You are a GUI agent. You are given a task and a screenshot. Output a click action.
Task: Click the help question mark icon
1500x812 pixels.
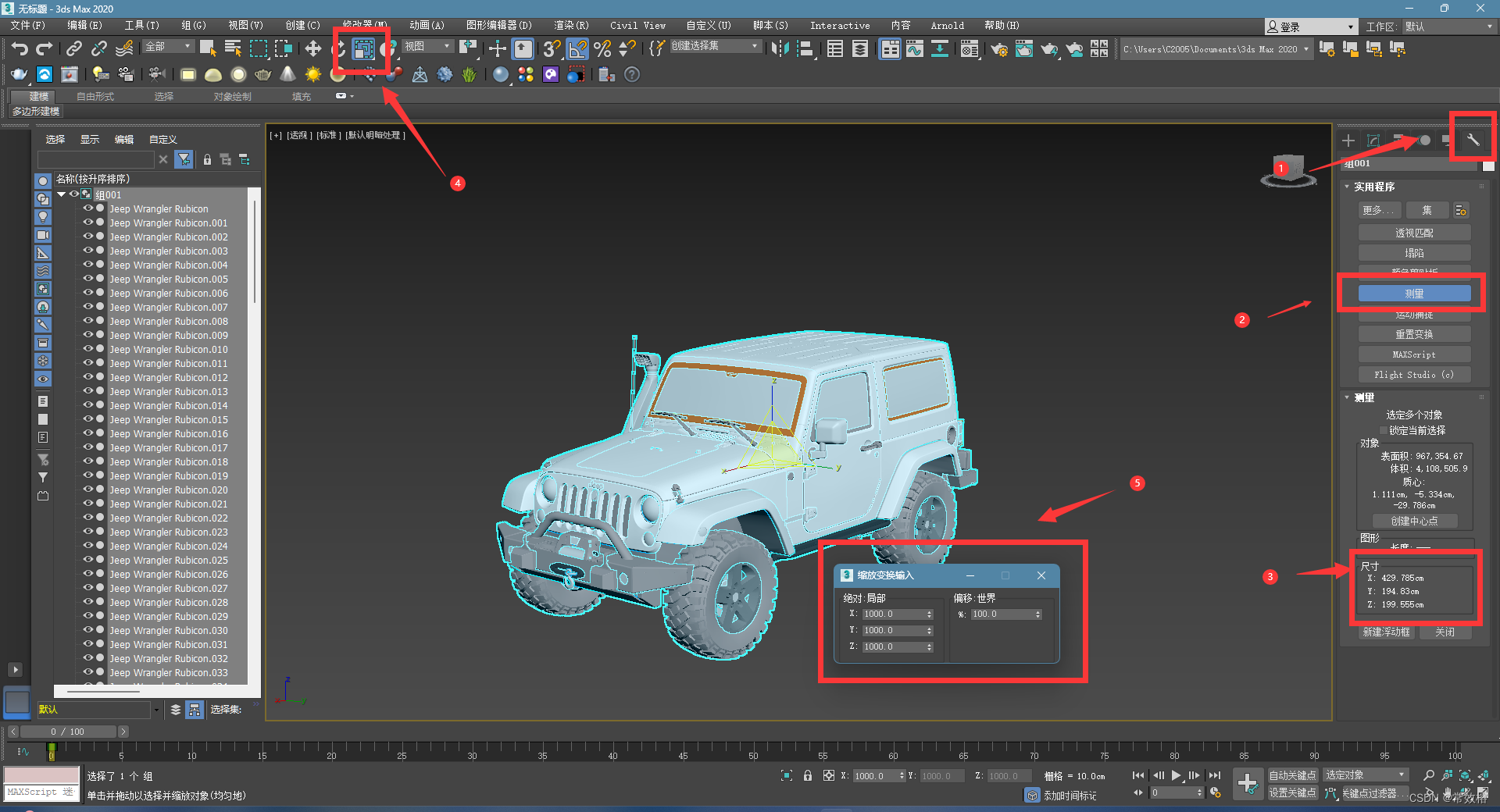(x=632, y=75)
